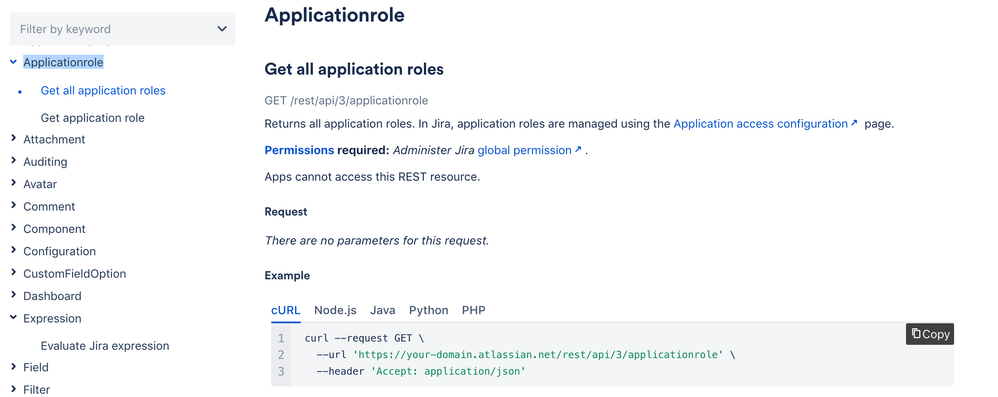Select Avatar in the sidebar

40,184
